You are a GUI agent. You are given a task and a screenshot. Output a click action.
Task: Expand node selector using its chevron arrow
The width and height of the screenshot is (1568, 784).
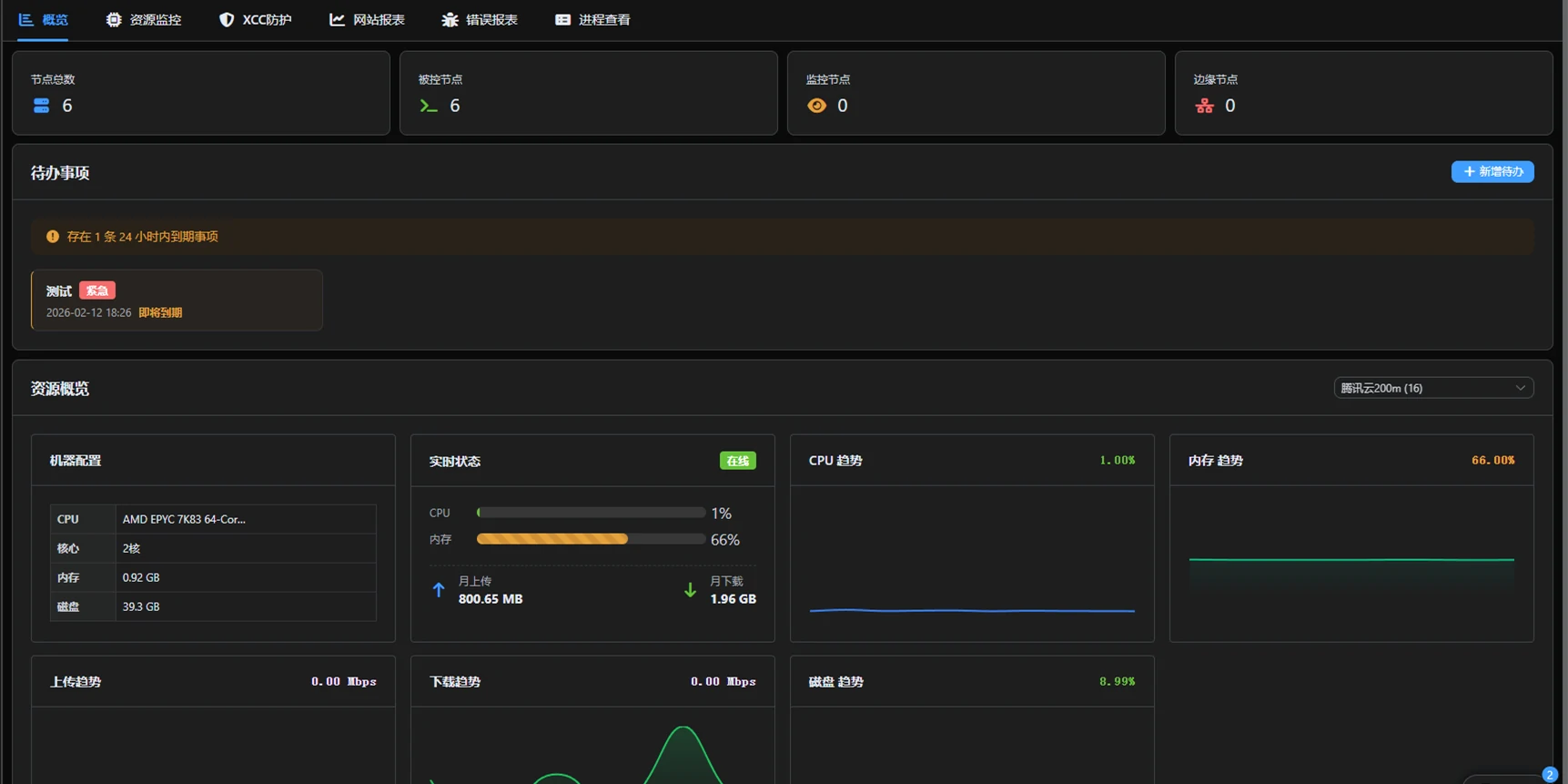(x=1520, y=388)
